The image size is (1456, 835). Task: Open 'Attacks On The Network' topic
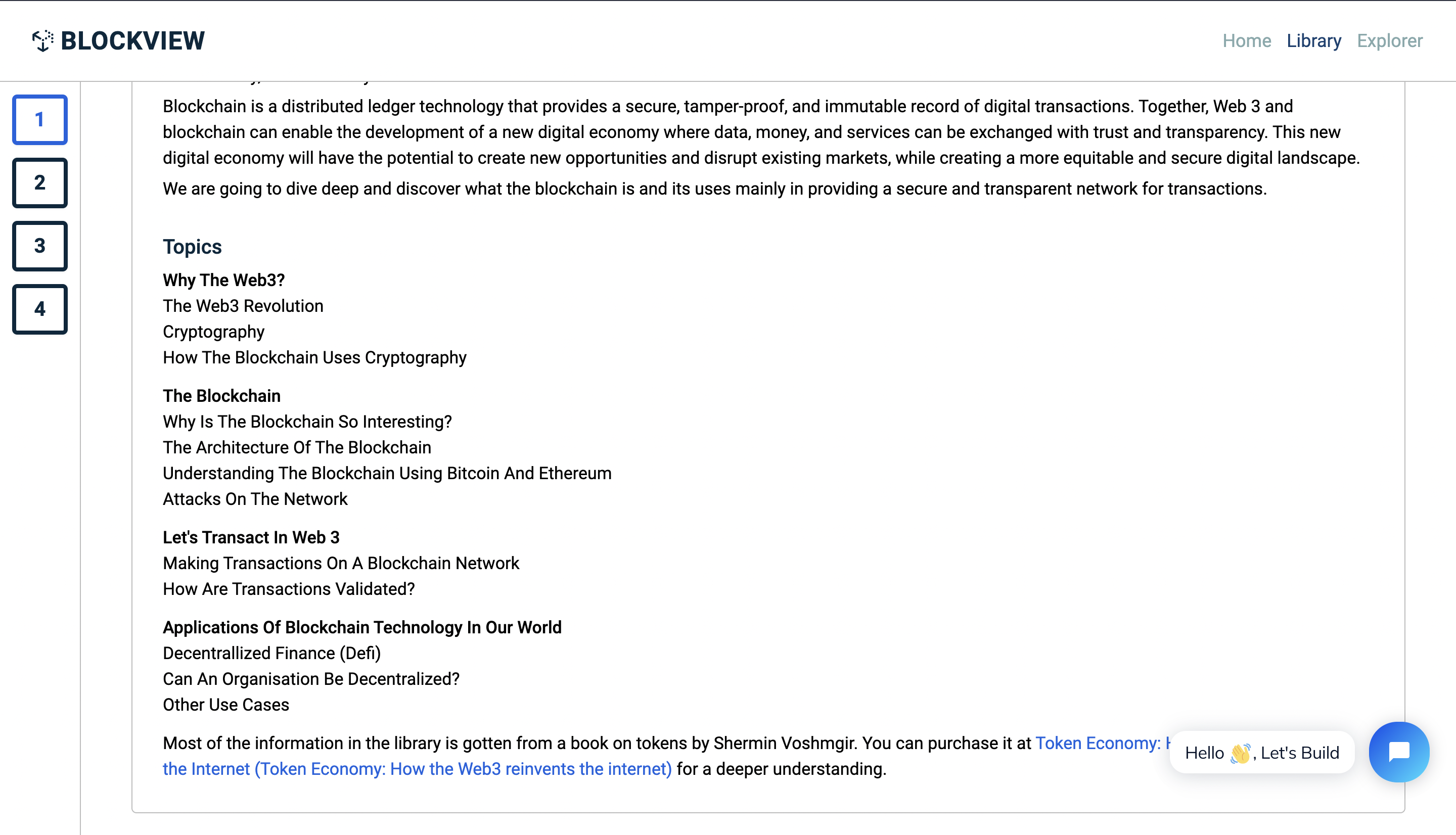[255, 499]
